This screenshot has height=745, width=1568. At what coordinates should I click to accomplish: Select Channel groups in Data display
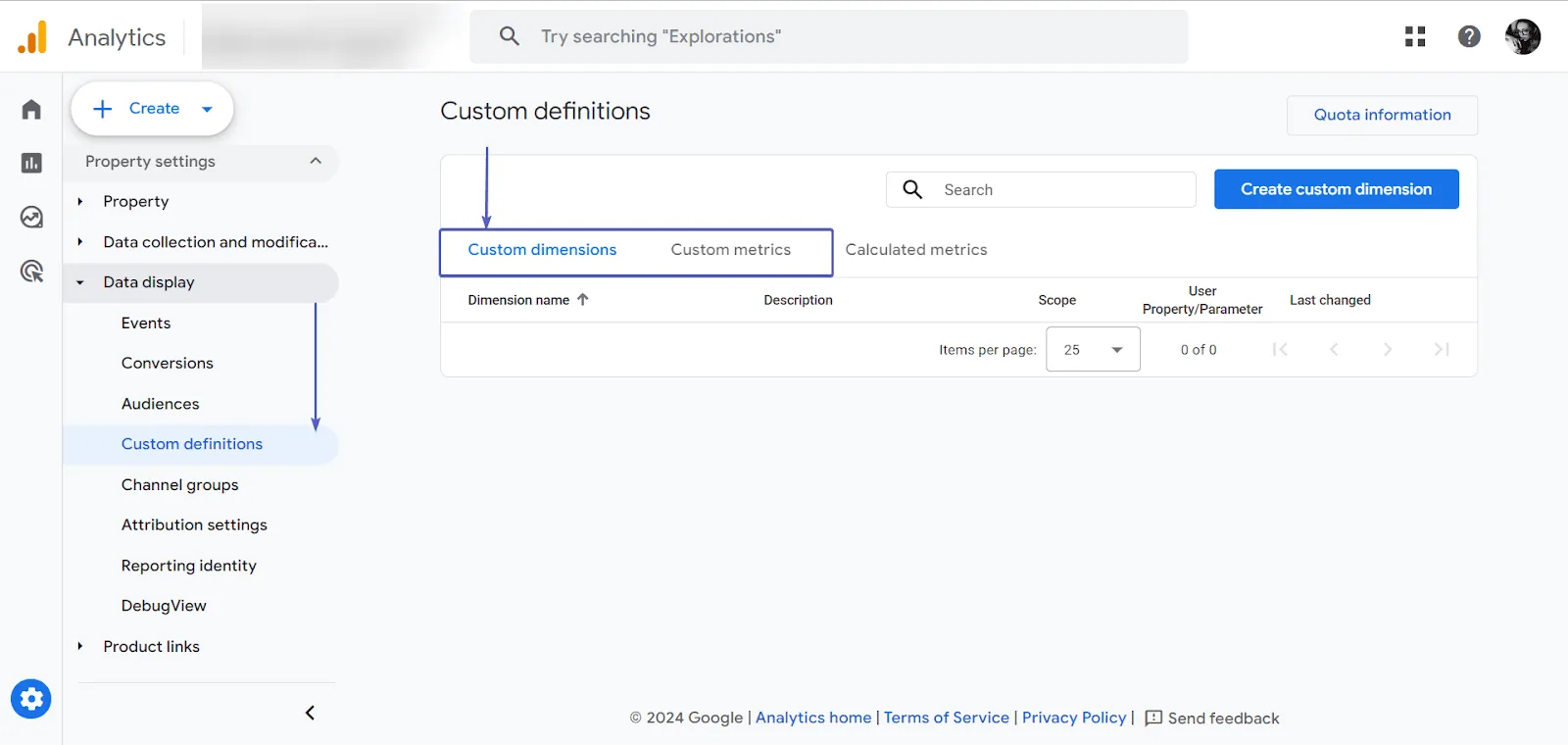[x=179, y=484]
